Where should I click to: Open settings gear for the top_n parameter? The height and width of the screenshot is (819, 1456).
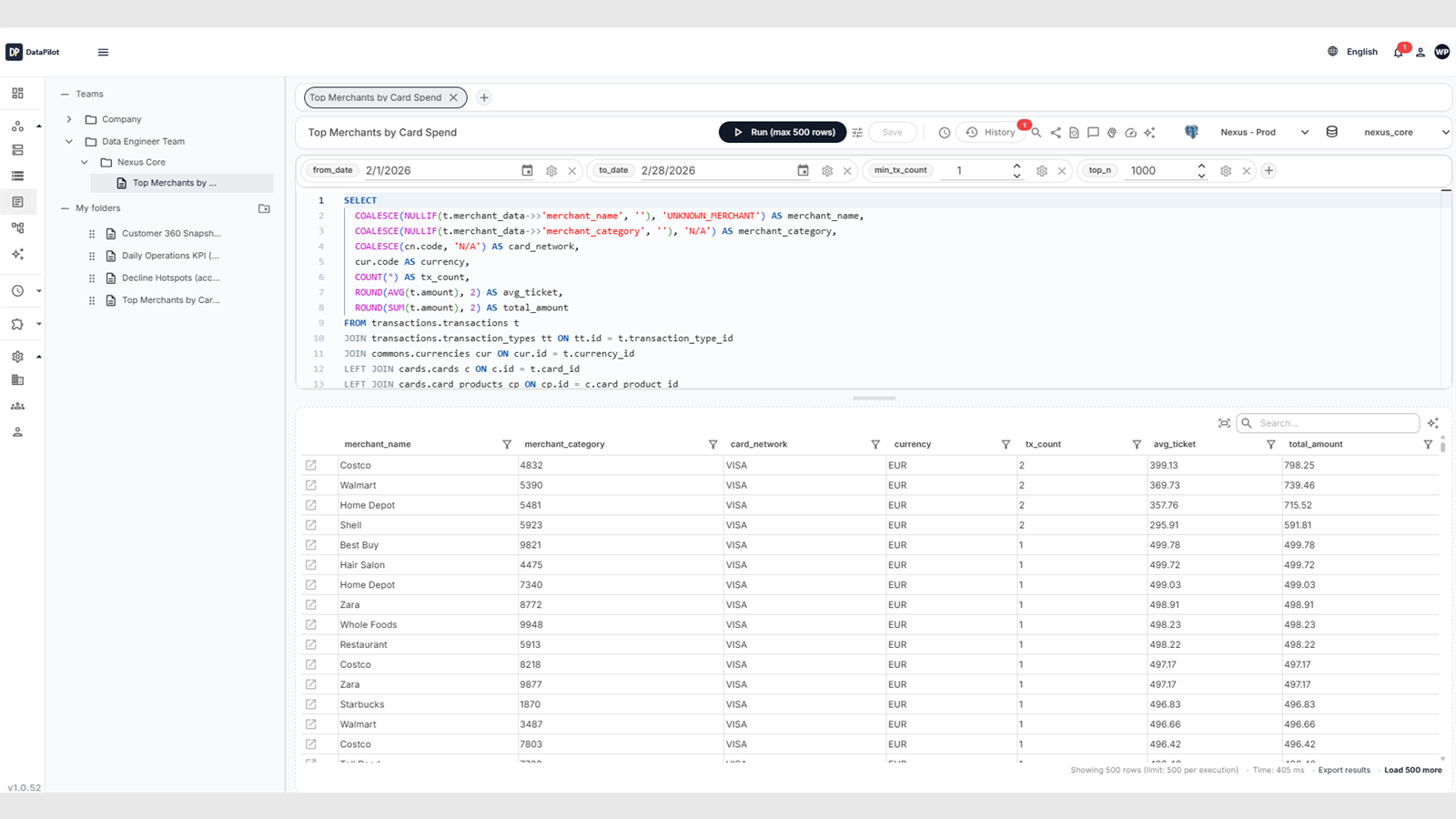coord(1226,170)
